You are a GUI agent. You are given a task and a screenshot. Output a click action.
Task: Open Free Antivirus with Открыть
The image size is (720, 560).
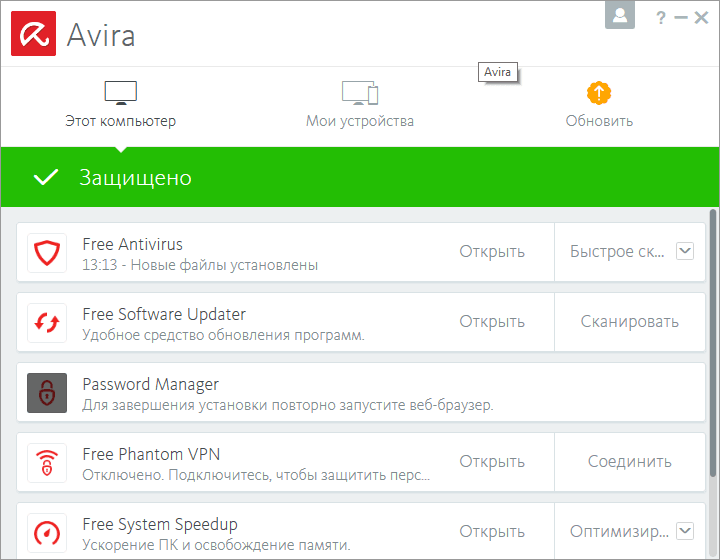(x=492, y=252)
